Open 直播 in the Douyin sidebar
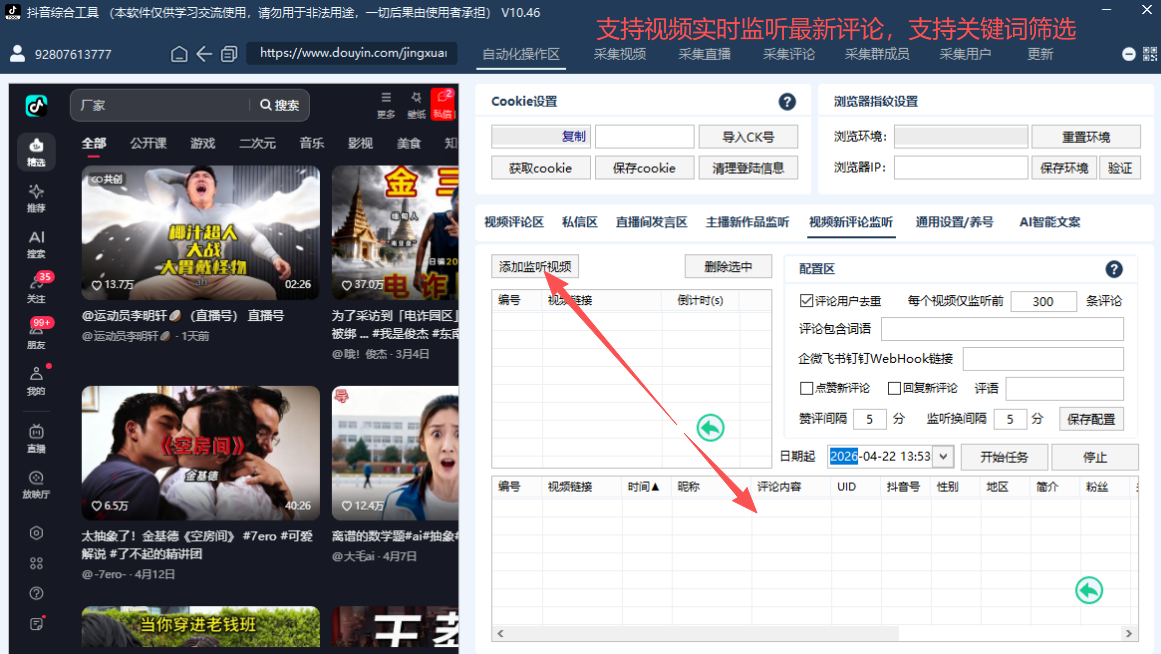1161x654 pixels. click(36, 438)
